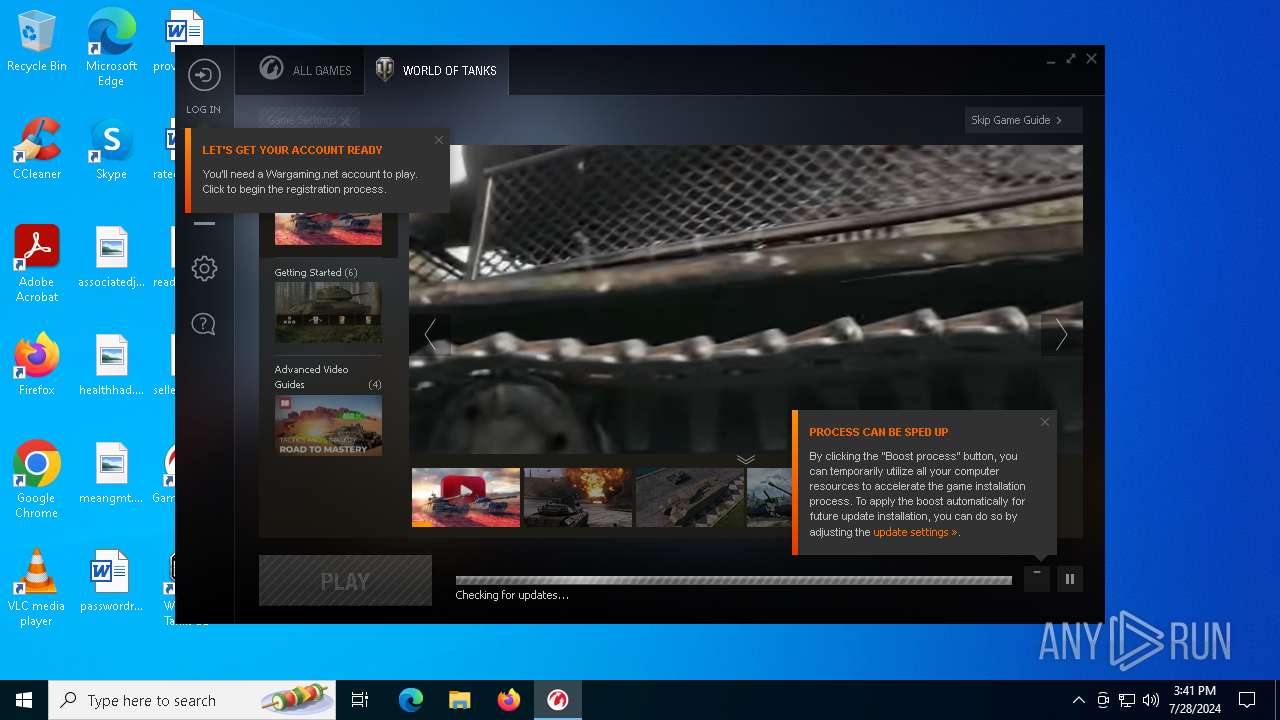Dismiss the account ready notification
This screenshot has height=720, width=1280.
click(x=439, y=140)
